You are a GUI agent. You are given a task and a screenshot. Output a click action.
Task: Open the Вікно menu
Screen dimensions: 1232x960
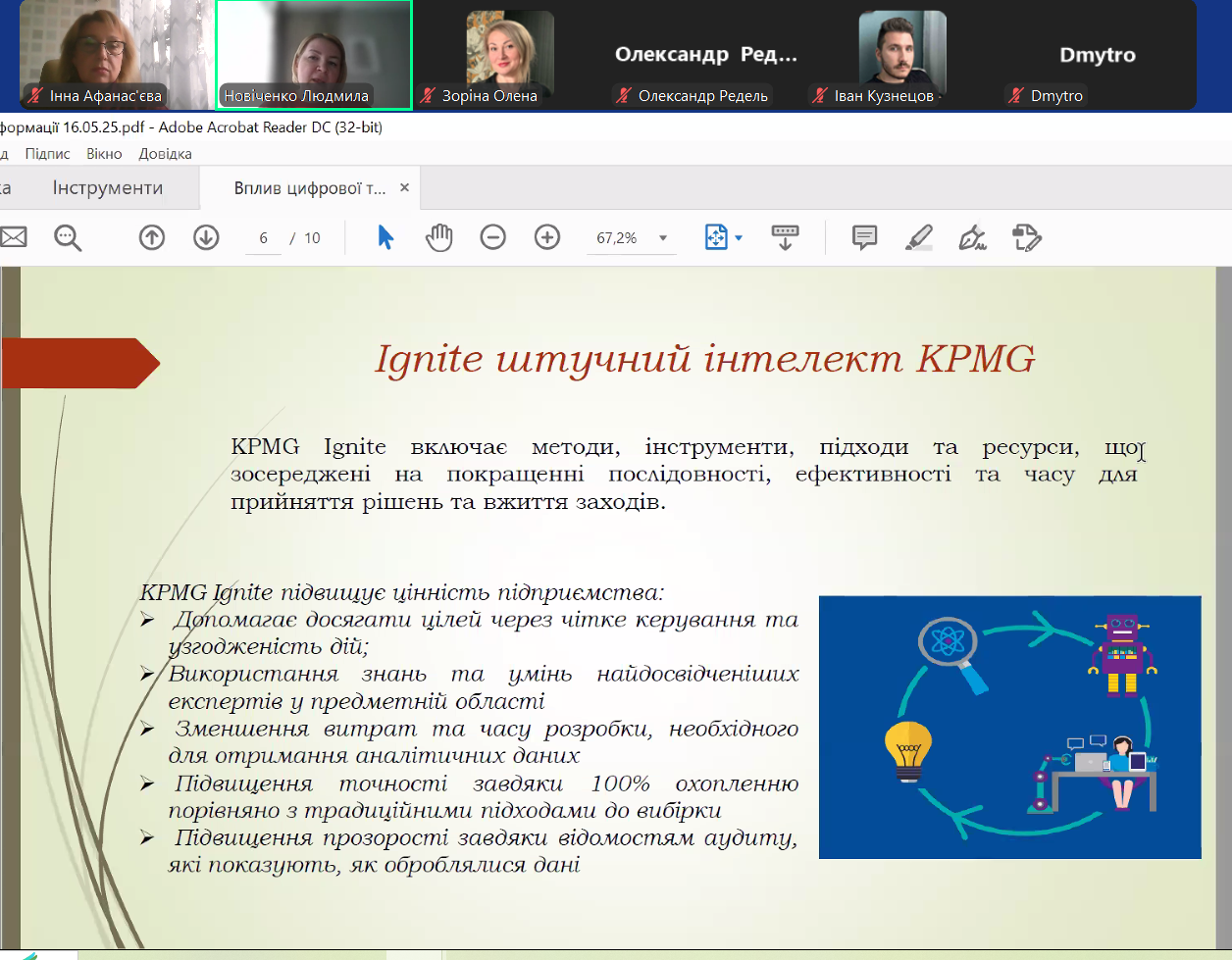point(104,154)
